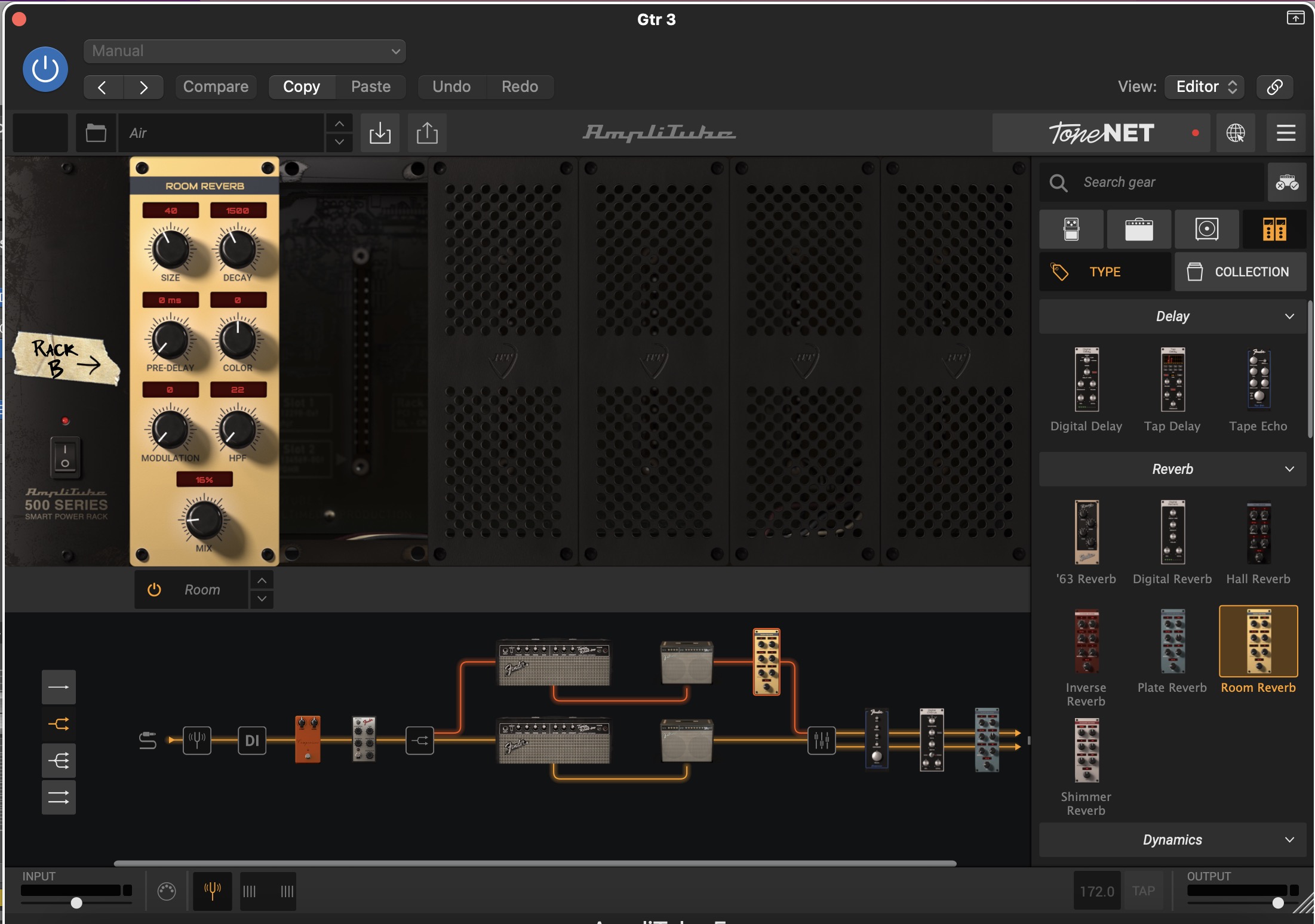This screenshot has width=1315, height=924.
Task: Click the MODULATION knob
Action: [170, 429]
